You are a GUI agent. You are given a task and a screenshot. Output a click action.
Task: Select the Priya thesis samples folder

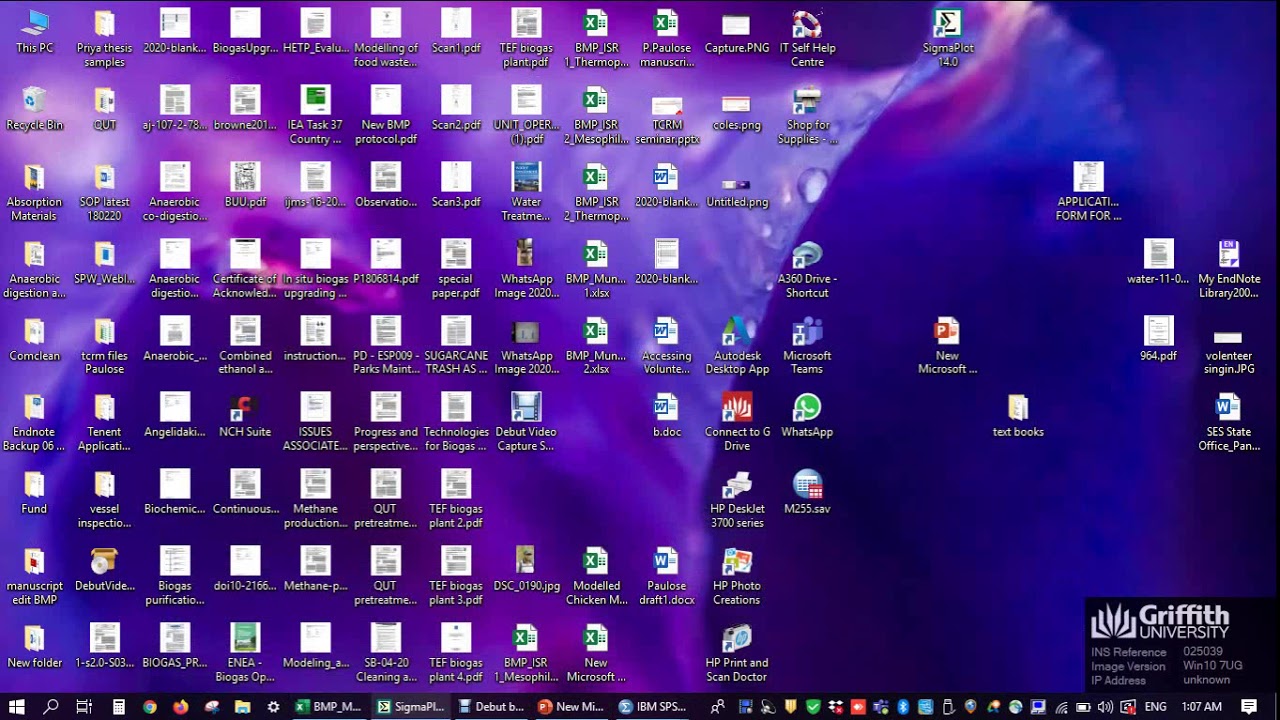(105, 38)
